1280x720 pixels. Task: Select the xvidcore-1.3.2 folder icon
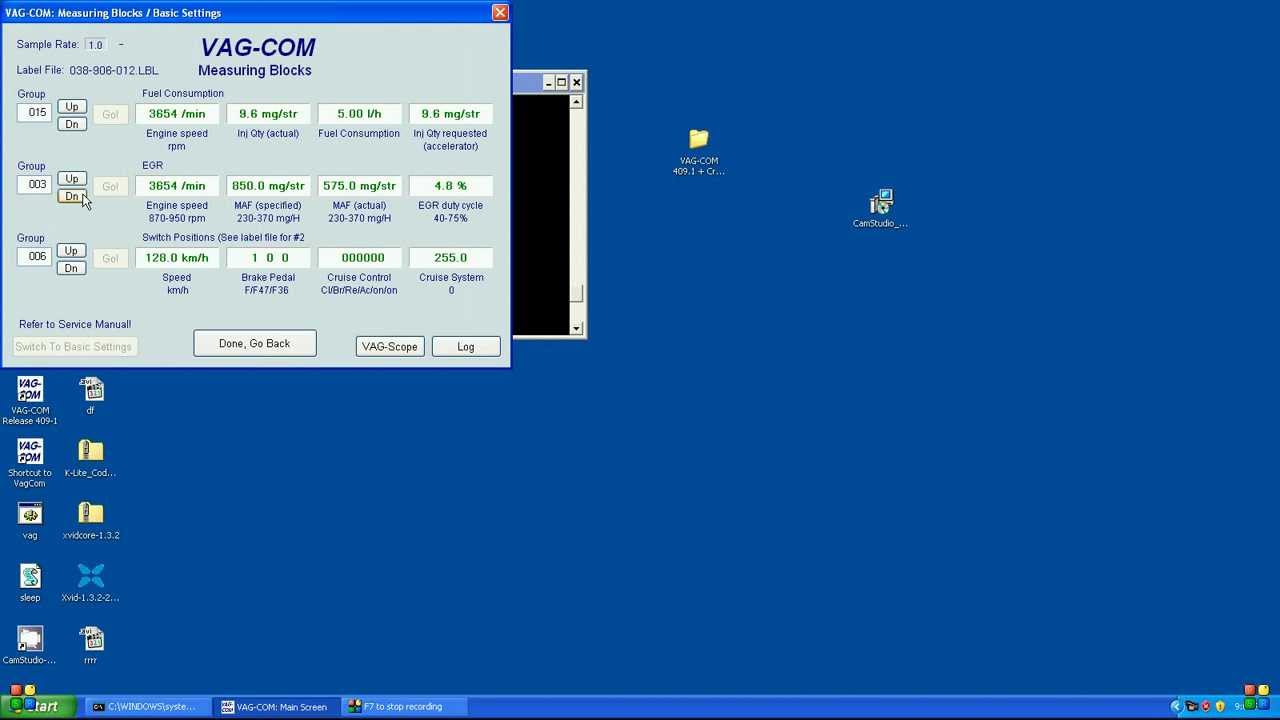91,520
